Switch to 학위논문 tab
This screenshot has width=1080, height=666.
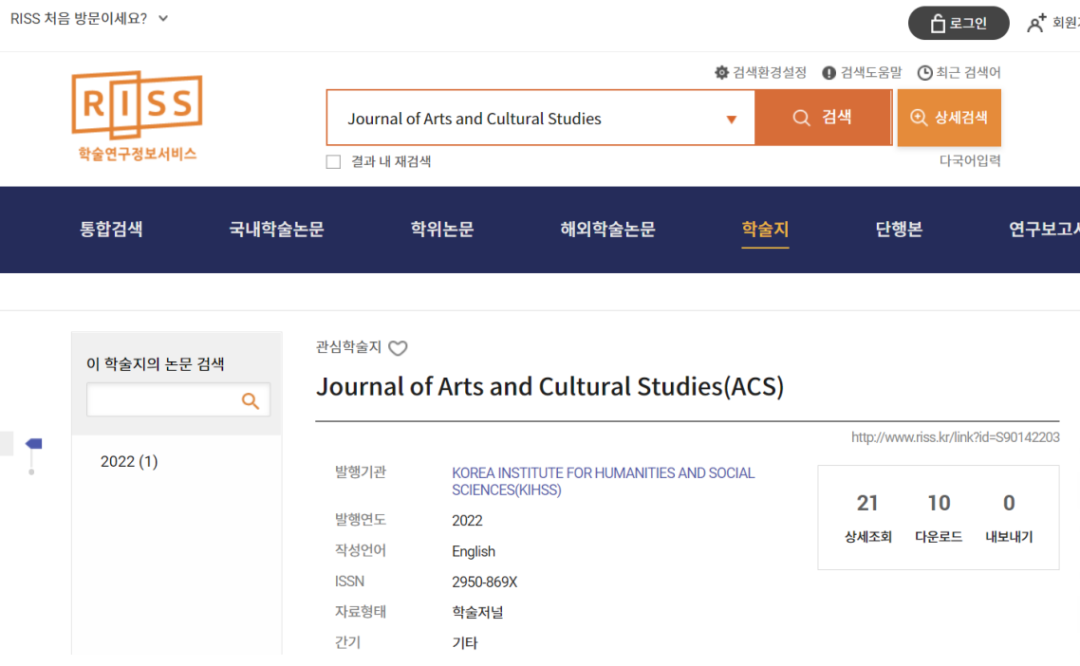click(442, 229)
